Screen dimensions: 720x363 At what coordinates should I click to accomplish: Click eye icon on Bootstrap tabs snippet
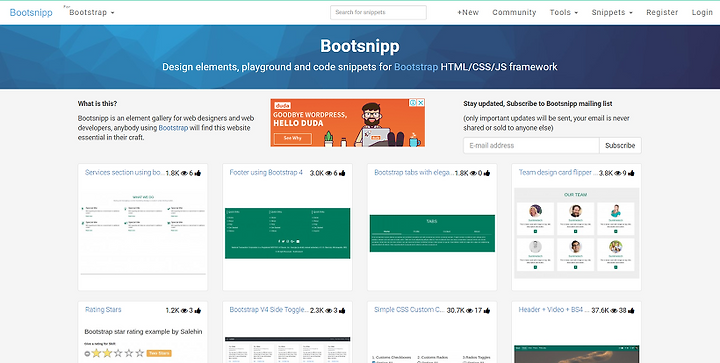(x=473, y=173)
